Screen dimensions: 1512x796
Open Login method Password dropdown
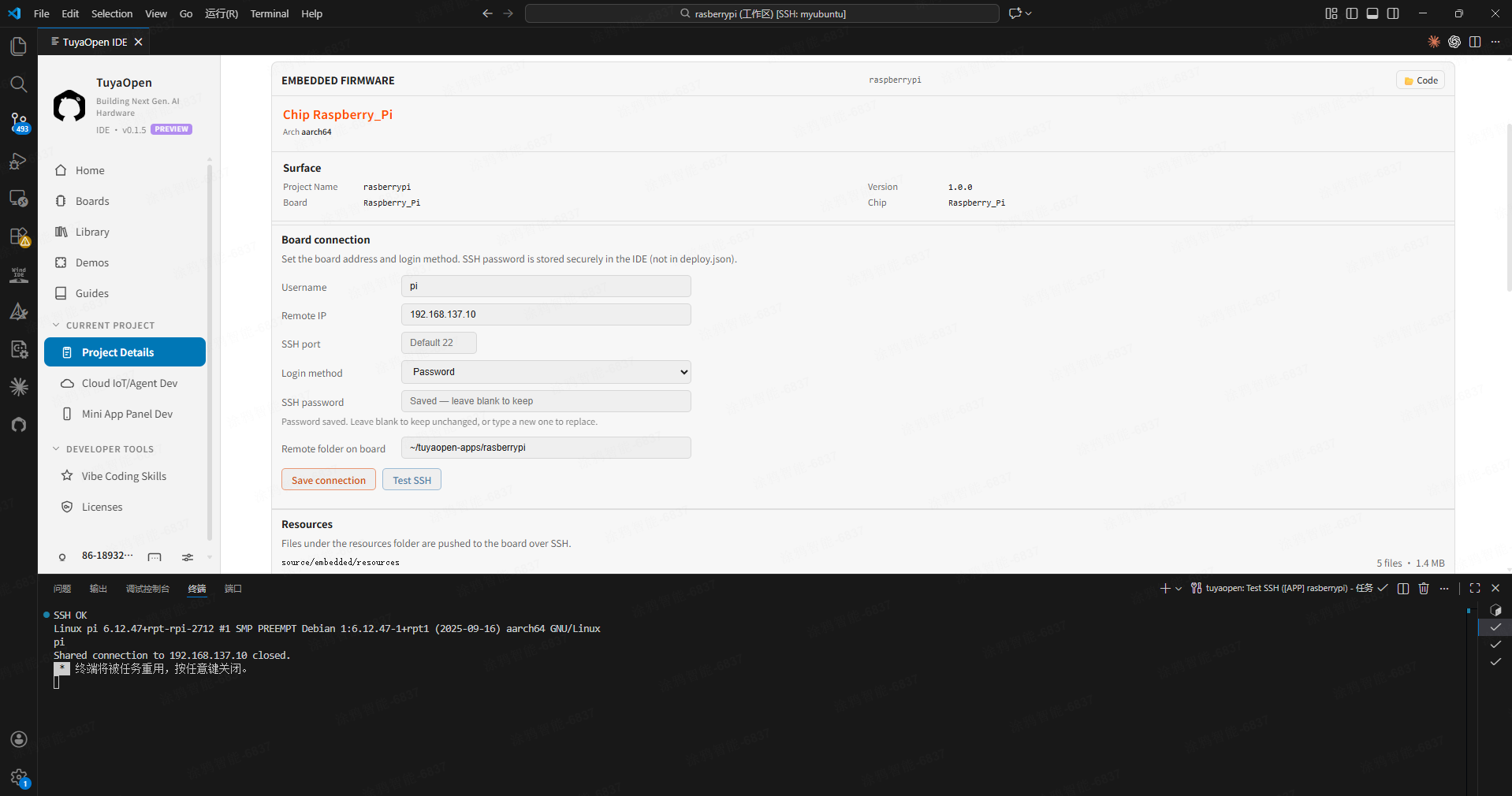pyautogui.click(x=546, y=372)
